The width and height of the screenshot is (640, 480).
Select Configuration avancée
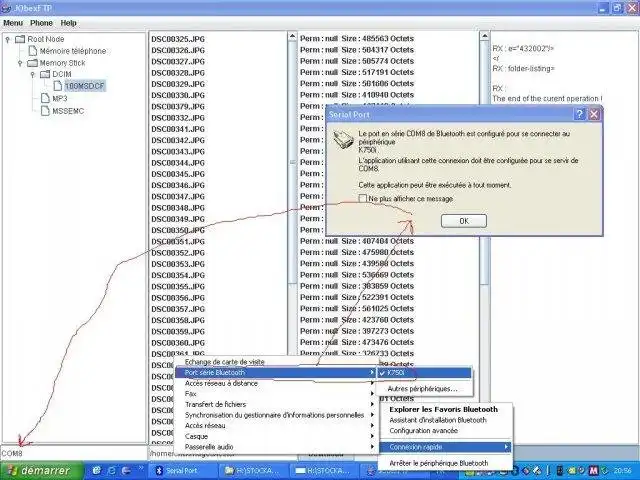point(445,431)
